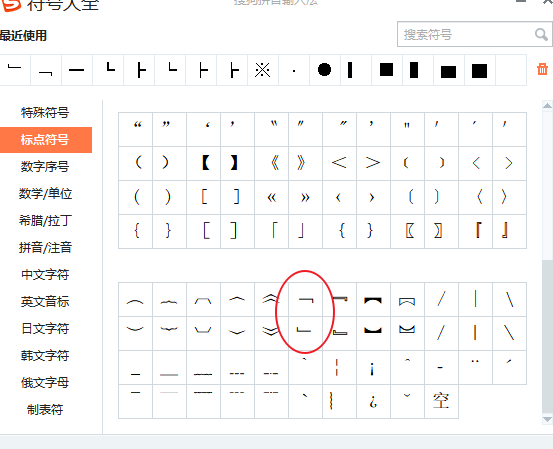The height and width of the screenshot is (449, 553).
Task: Click the scrollbar's up arrow
Action: pyautogui.click(x=547, y=105)
